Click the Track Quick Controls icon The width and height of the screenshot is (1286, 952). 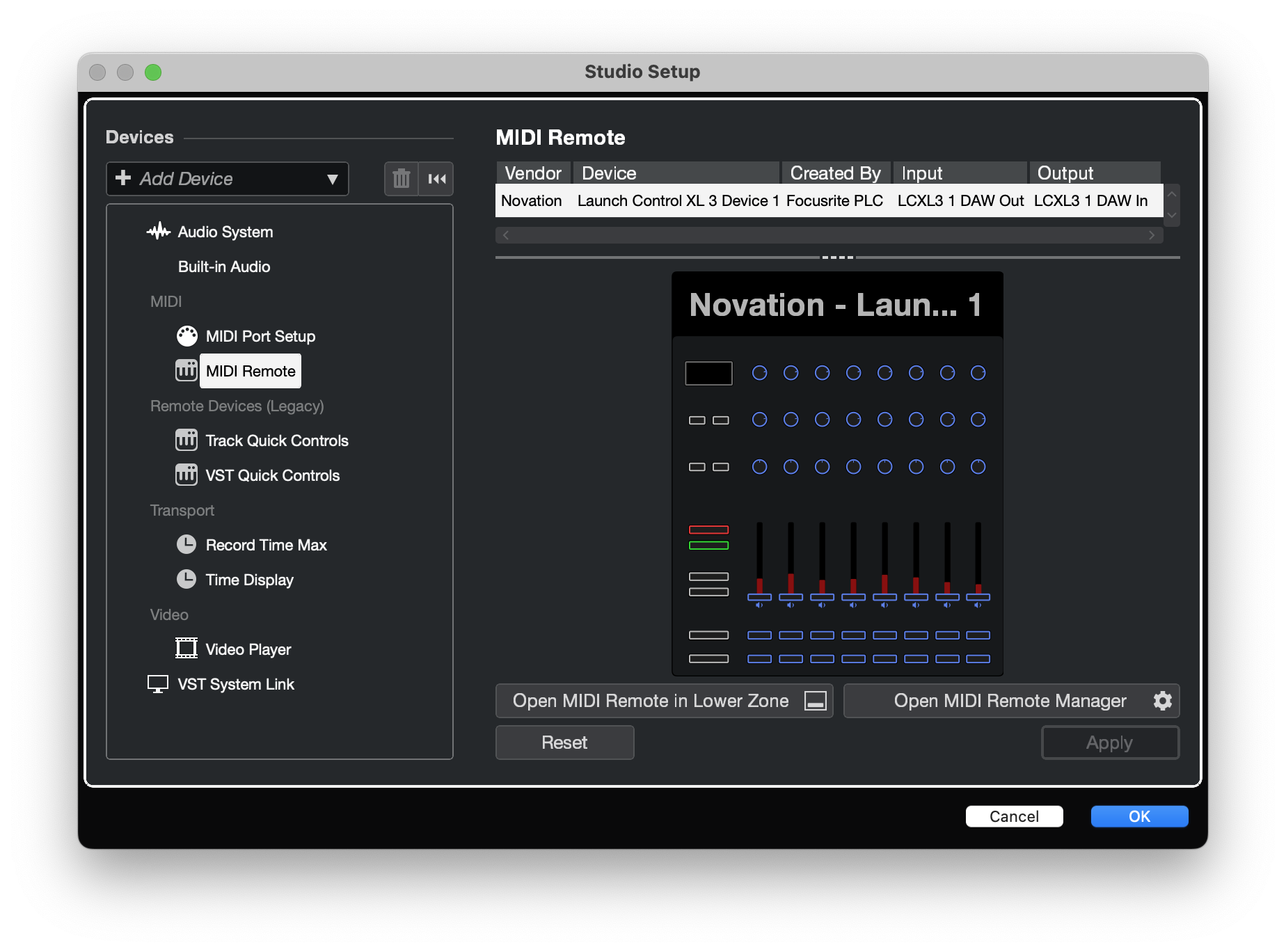[x=186, y=440]
